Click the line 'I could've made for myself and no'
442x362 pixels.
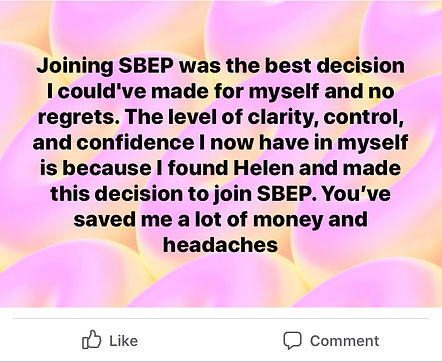point(220,91)
